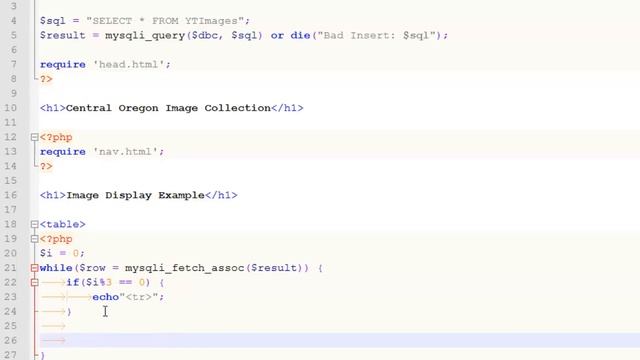Viewport: 640px width, 360px height.
Task: Click the echo keyword on line 23
Action: pyautogui.click(x=105, y=297)
